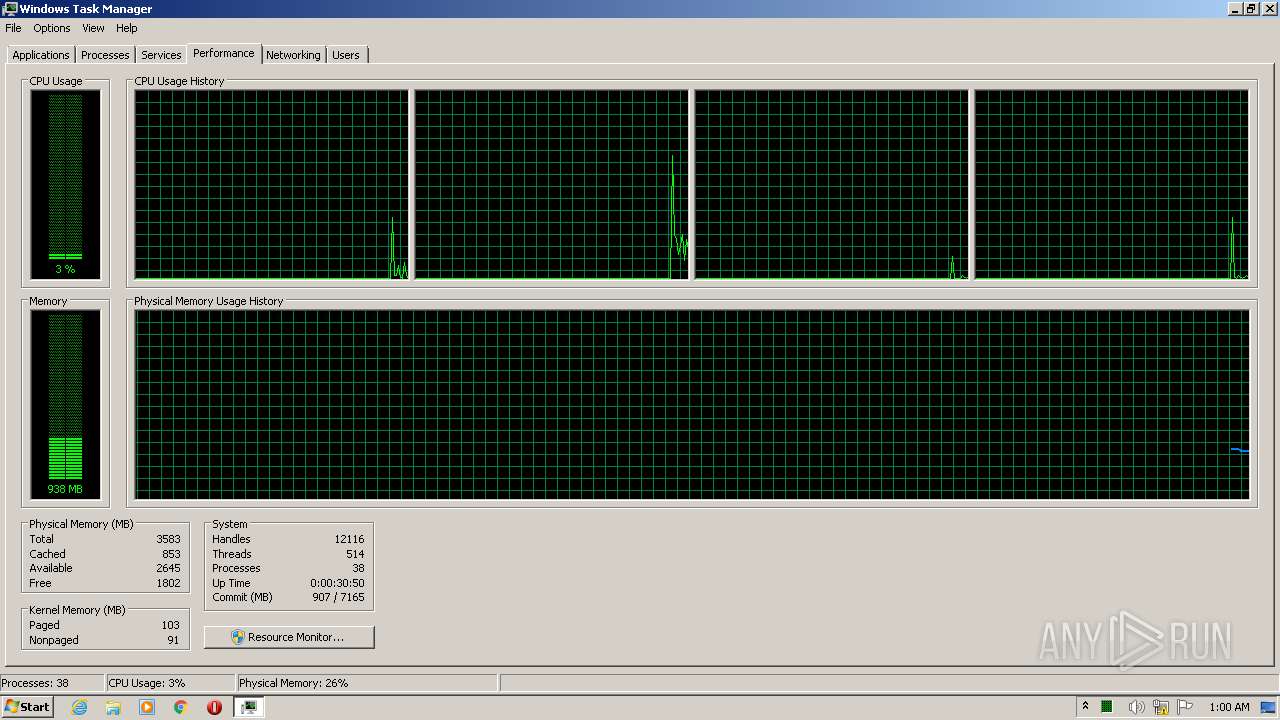The height and width of the screenshot is (720, 1280).
Task: Click the Available memory value 2645
Action: (168, 568)
